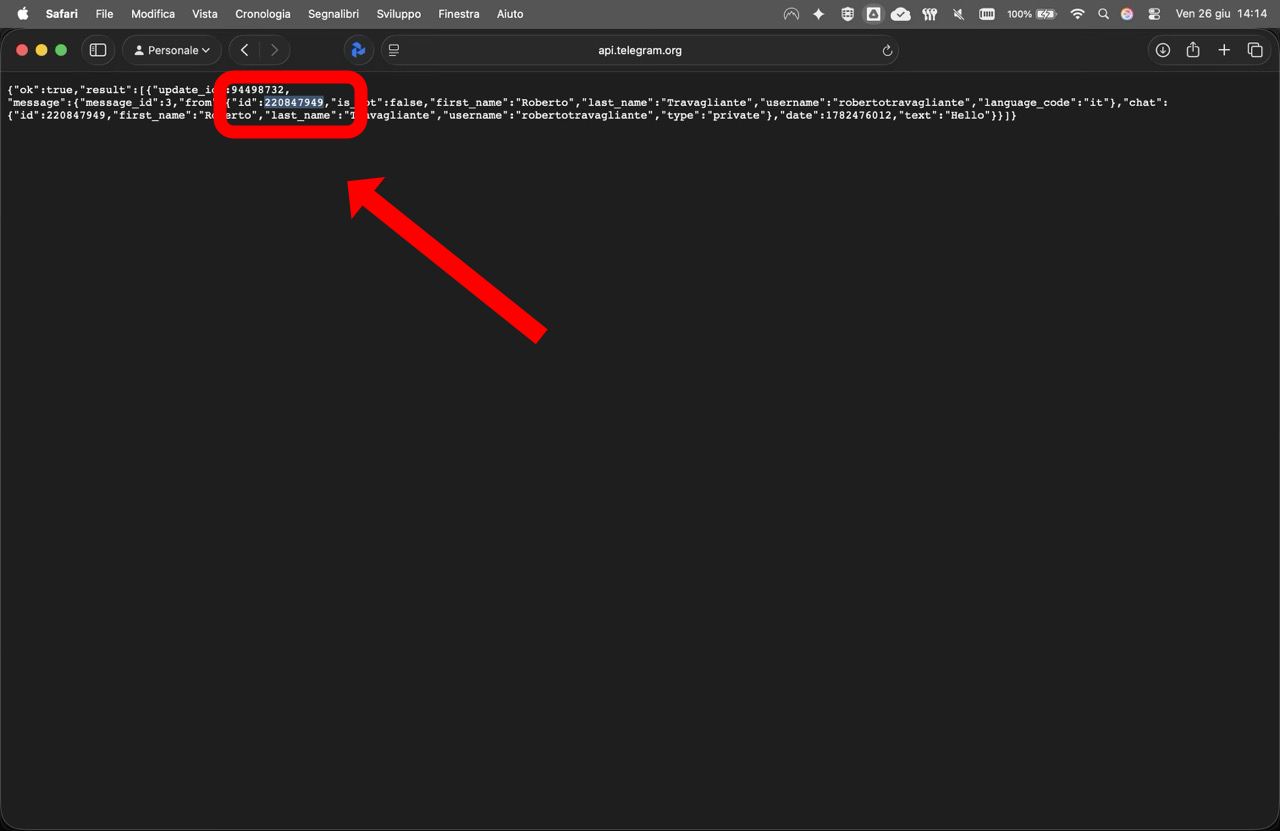This screenshot has height=831, width=1280.
Task: Close the Safari window
Action: pos(21,50)
